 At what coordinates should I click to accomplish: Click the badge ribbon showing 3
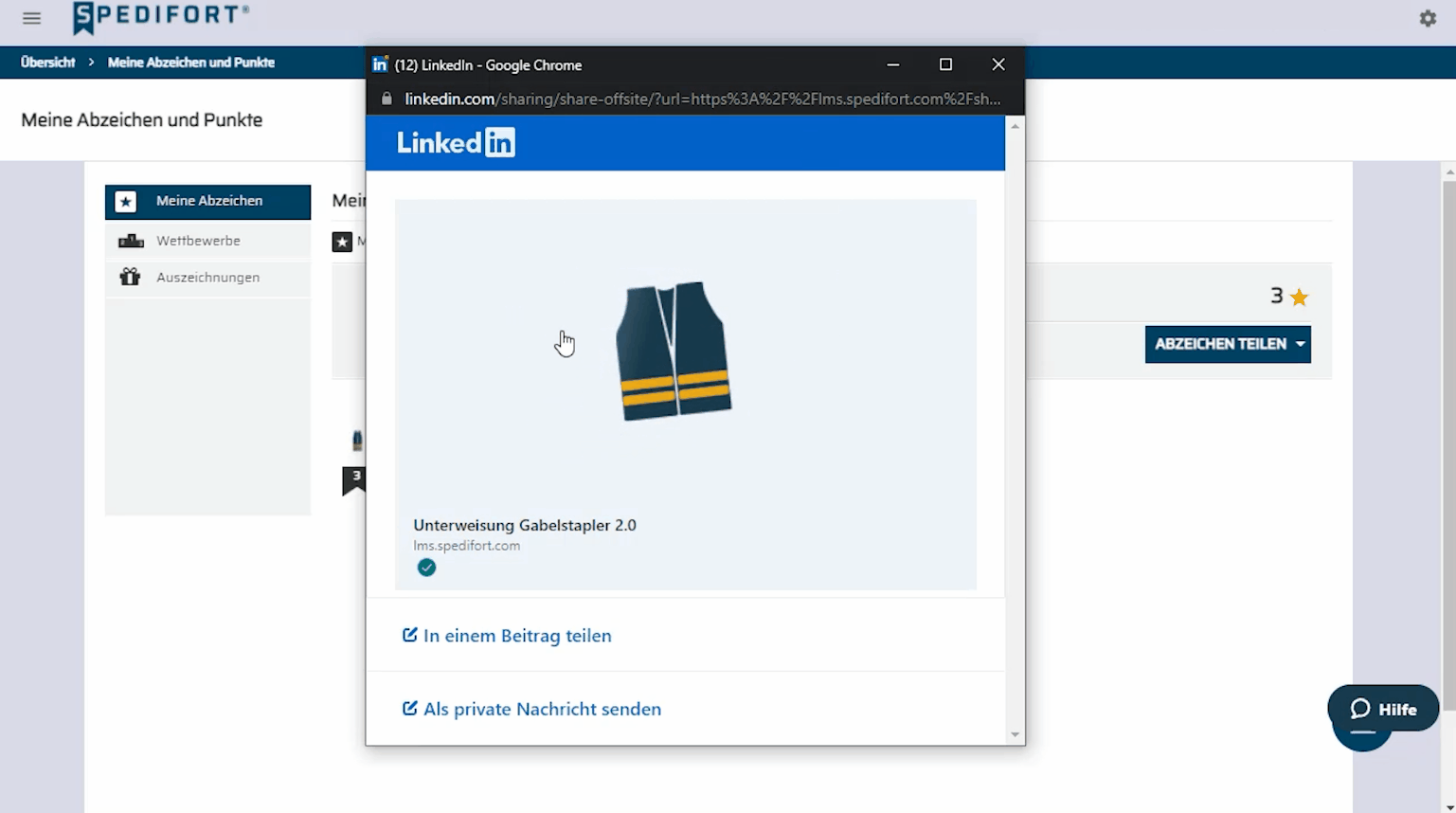354,479
